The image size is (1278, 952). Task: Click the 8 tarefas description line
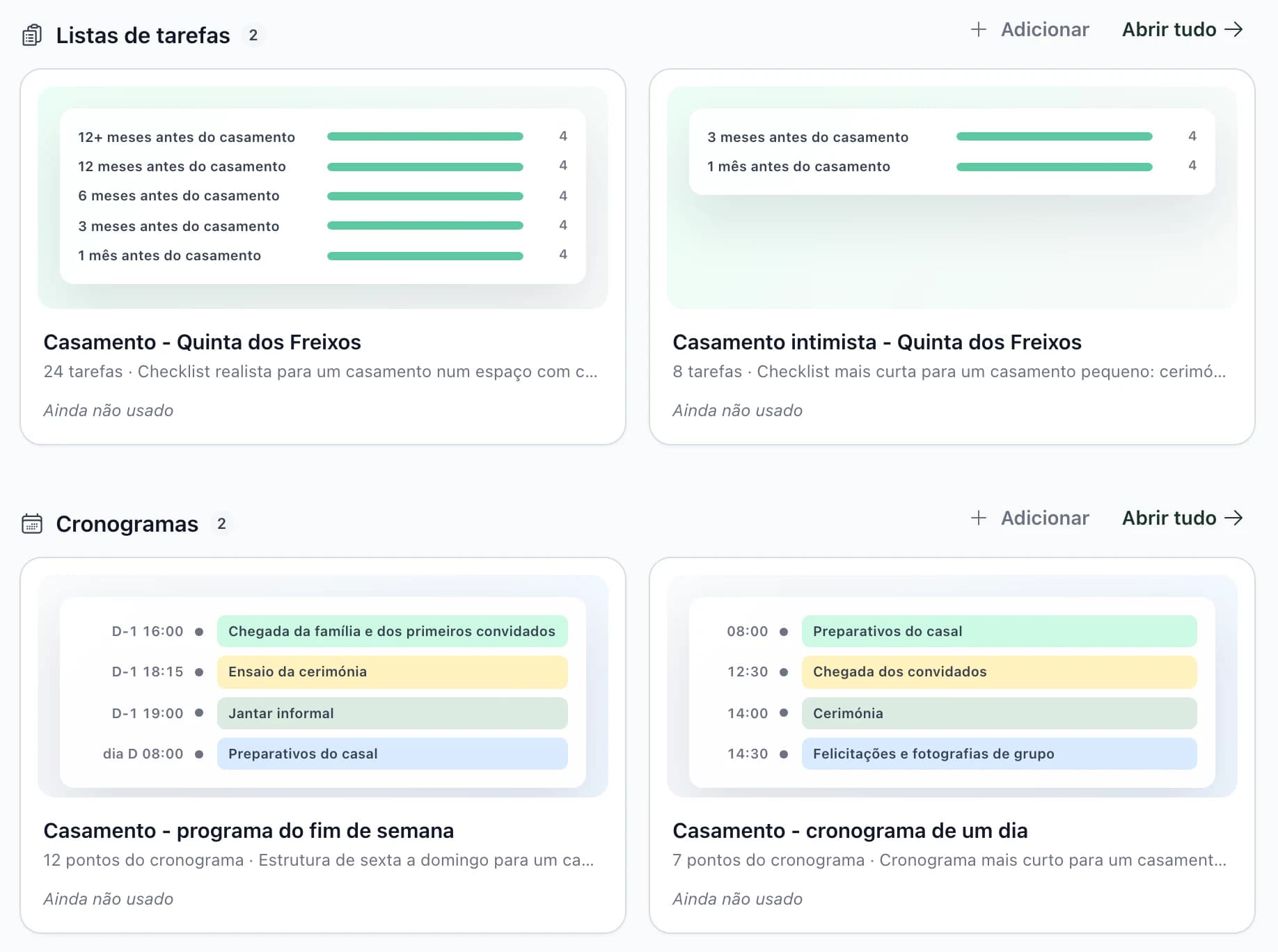949,372
